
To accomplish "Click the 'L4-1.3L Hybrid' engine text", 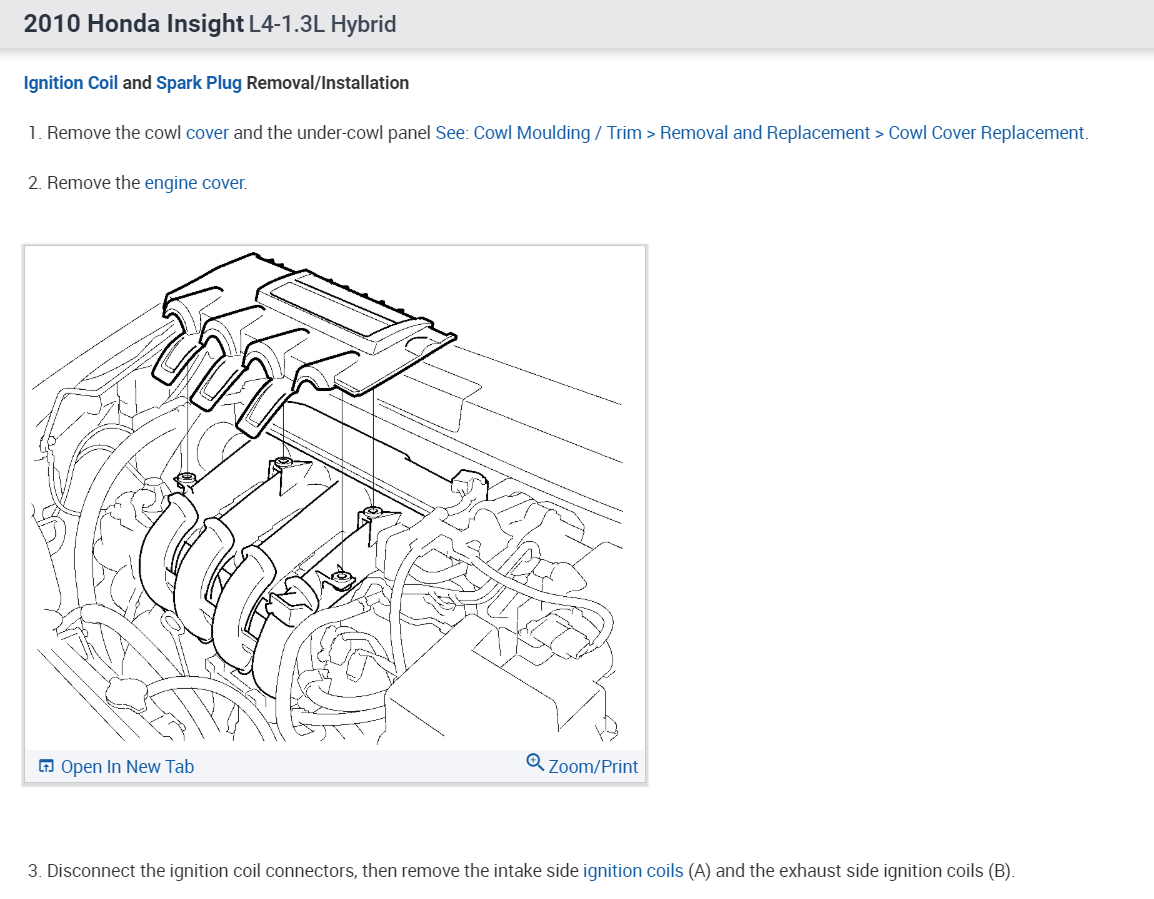I will pos(322,24).
